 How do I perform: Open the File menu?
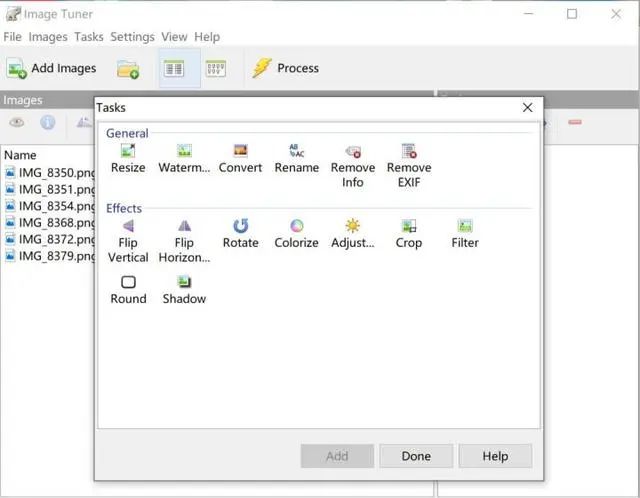tap(12, 37)
